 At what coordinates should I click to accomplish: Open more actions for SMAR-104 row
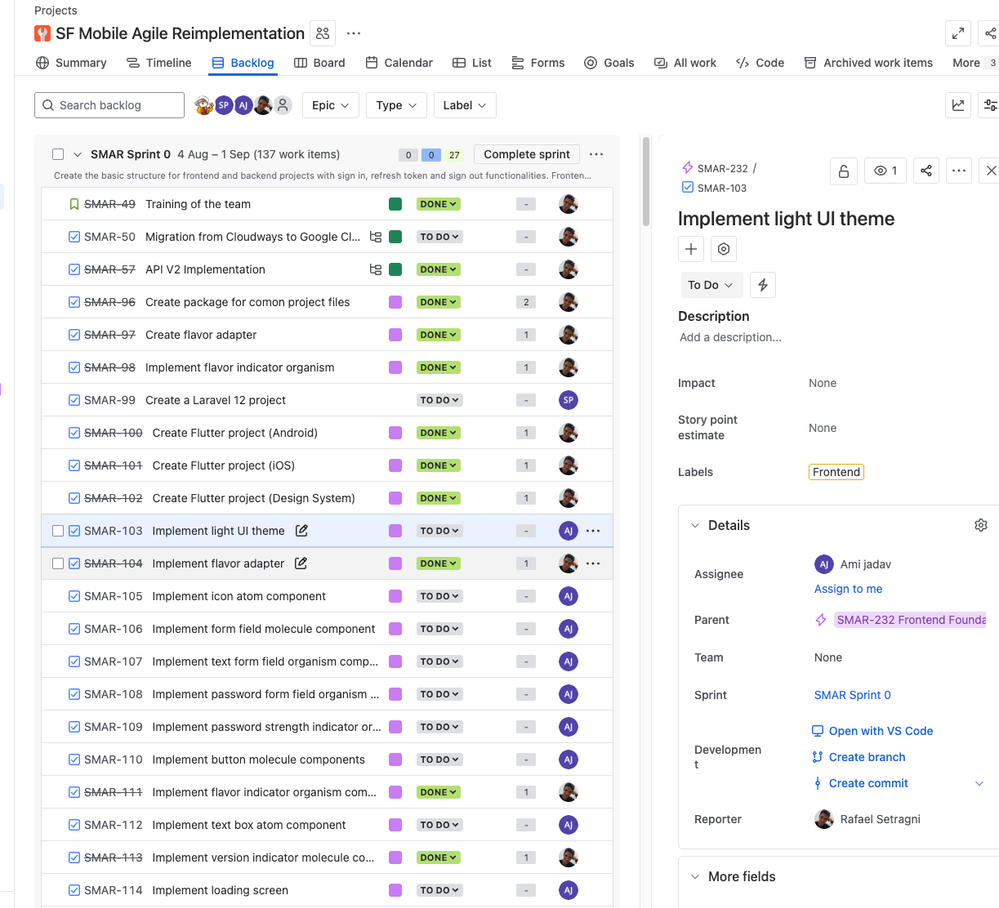tap(593, 563)
